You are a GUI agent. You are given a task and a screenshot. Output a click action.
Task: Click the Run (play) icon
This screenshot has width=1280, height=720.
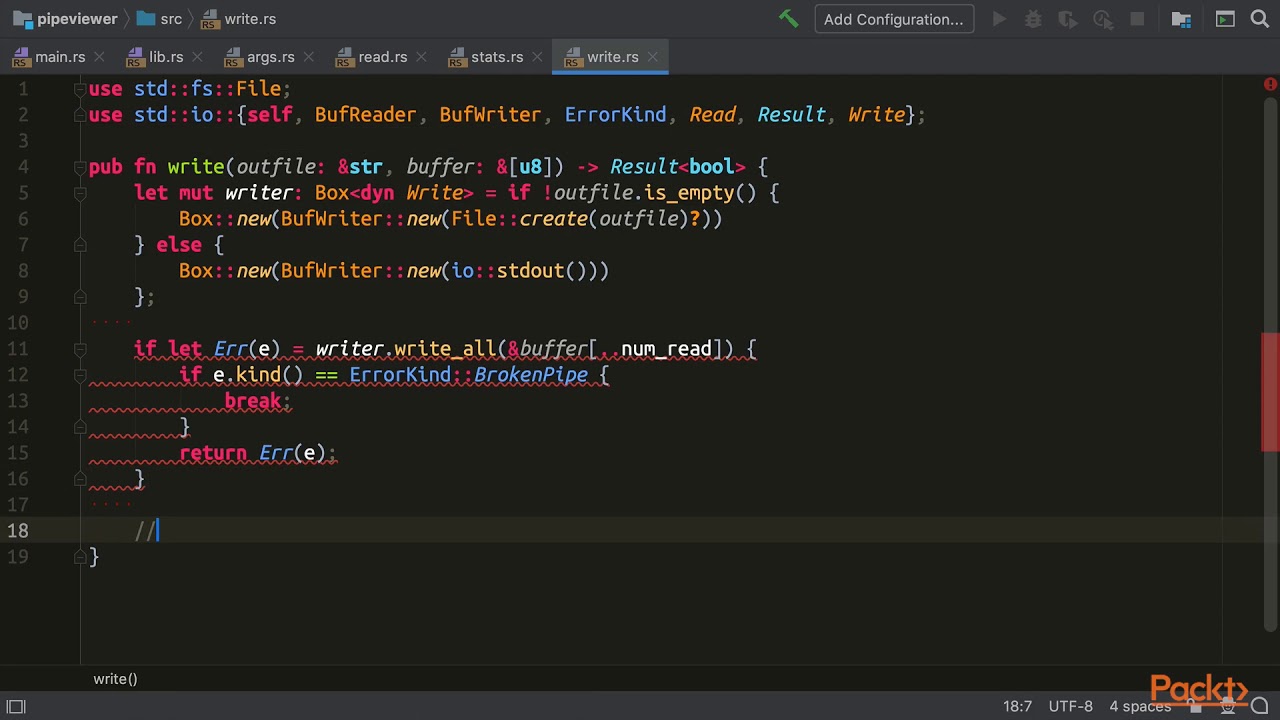[x=999, y=19]
